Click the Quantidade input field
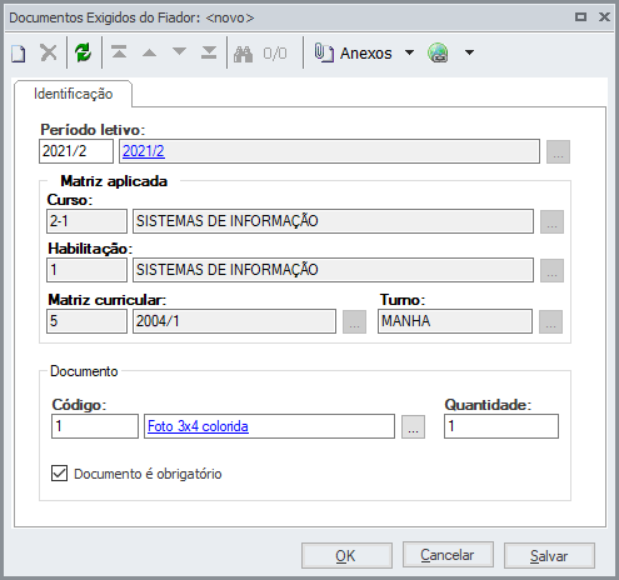 [501, 427]
